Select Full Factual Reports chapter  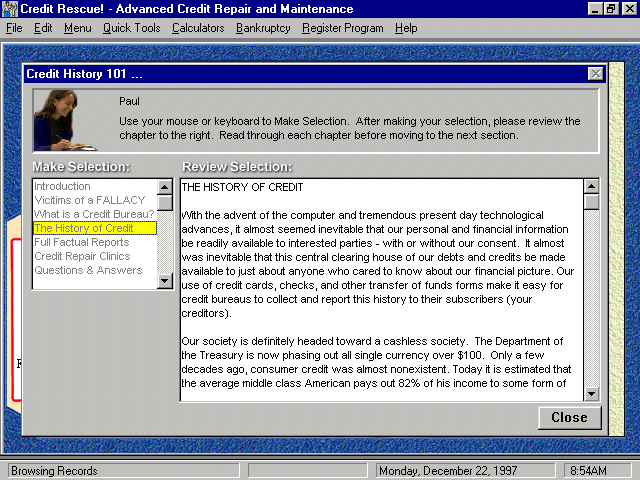(x=81, y=242)
